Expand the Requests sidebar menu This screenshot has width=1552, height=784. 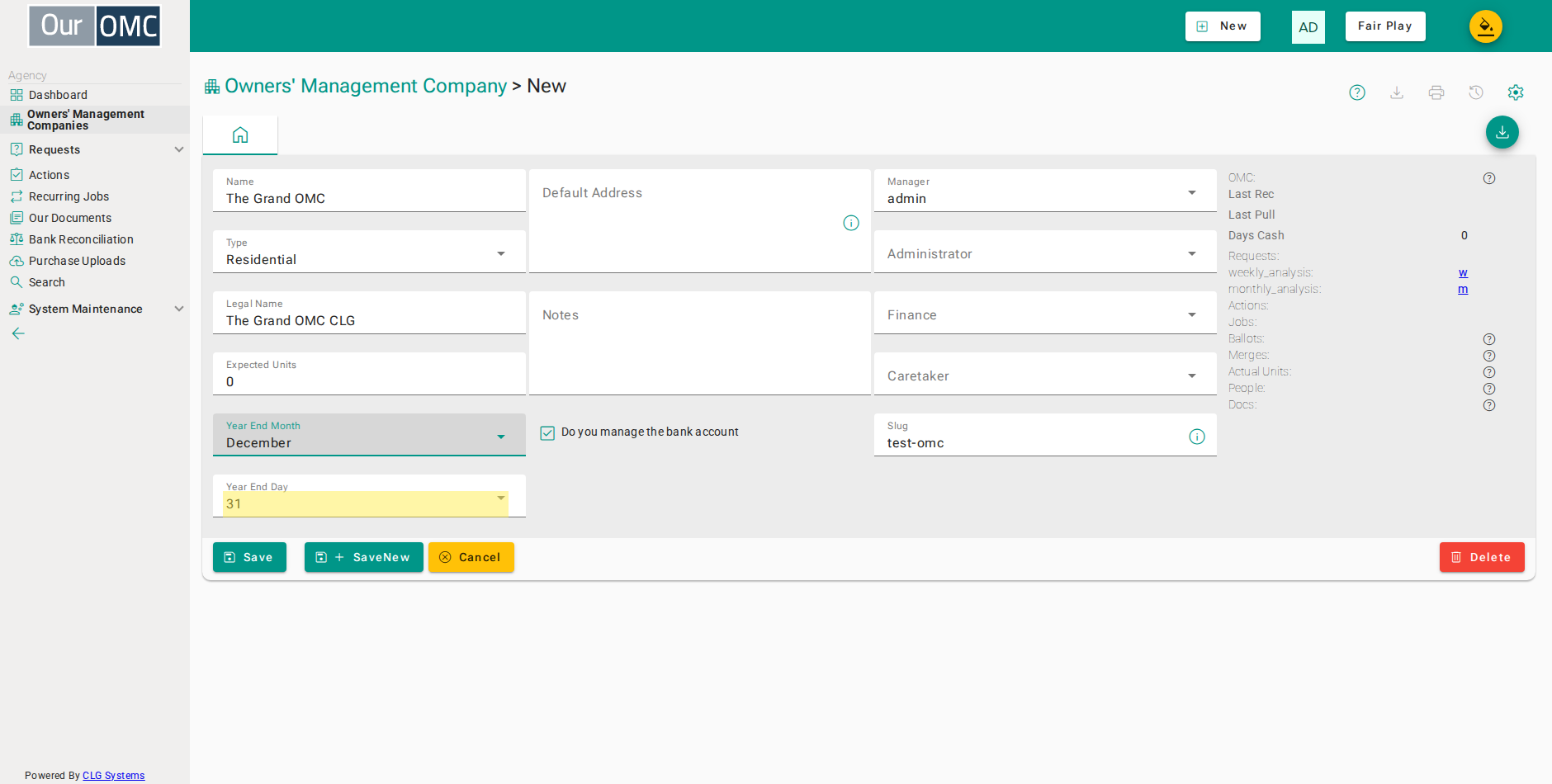click(95, 149)
